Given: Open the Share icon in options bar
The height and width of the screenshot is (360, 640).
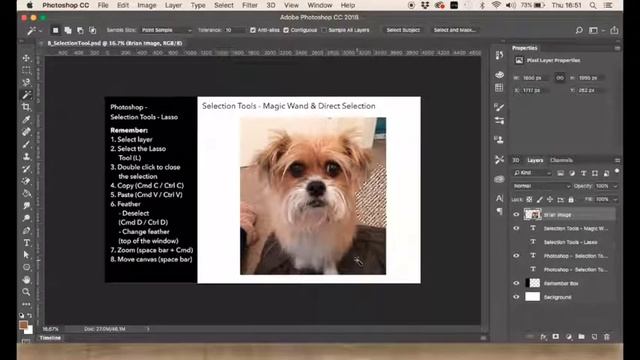Looking at the screenshot, I should [x=614, y=30].
